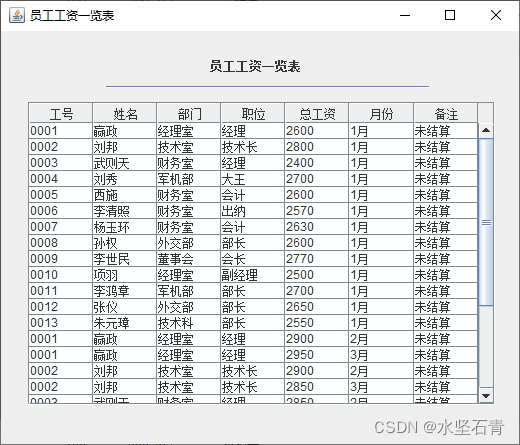The image size is (520, 445).
Task: Click the 月份 column header
Action: (381, 114)
